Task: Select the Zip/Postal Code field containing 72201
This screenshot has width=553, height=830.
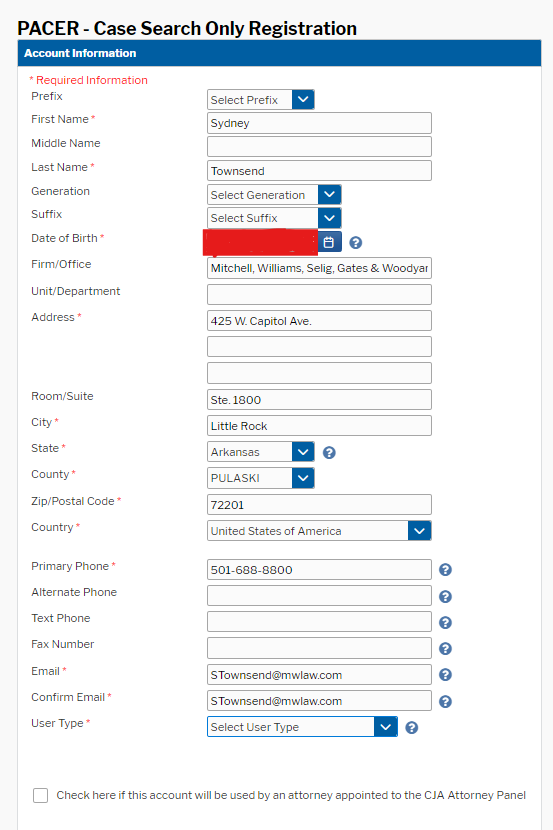Action: pyautogui.click(x=319, y=504)
